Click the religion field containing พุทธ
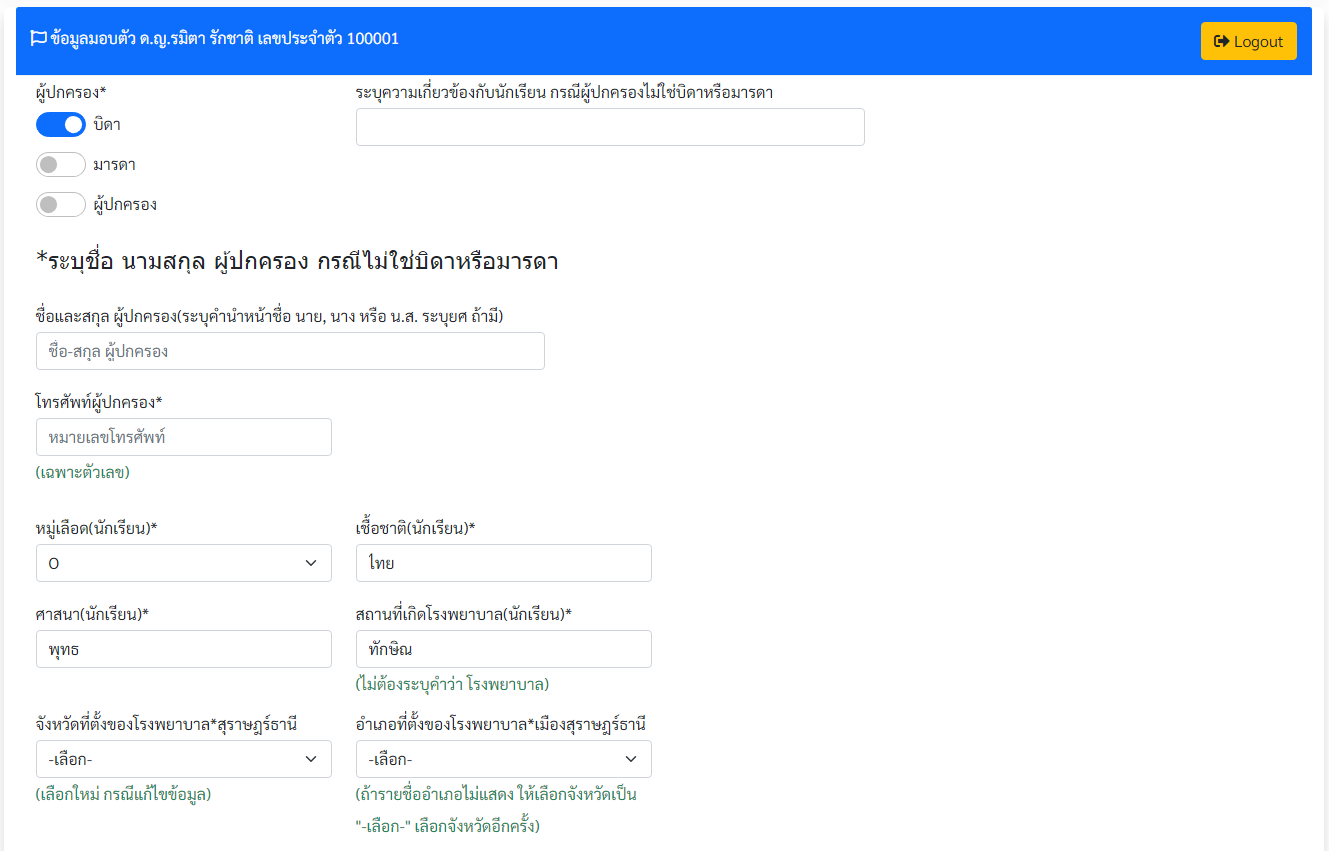This screenshot has width=1329, height=851. click(x=183, y=649)
